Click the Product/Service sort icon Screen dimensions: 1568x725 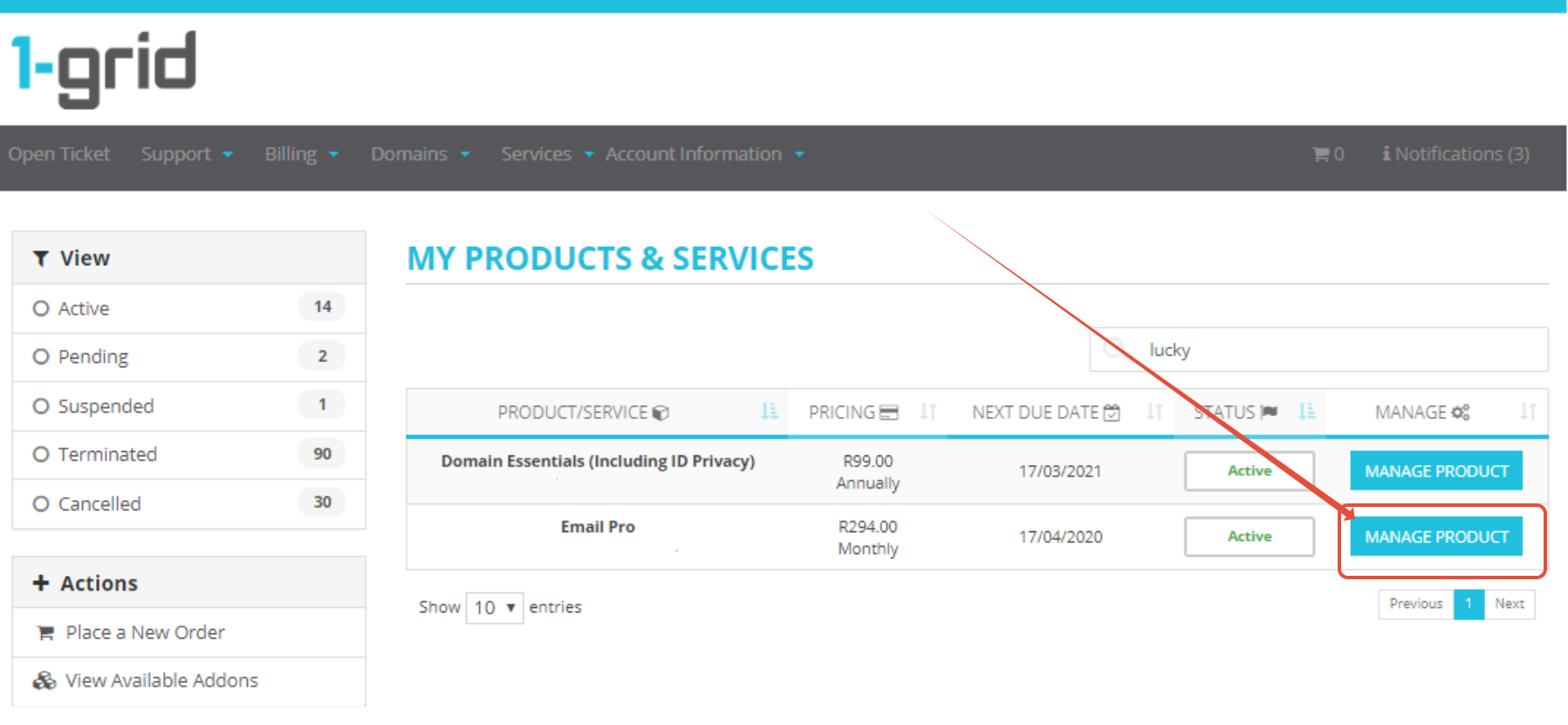(769, 411)
